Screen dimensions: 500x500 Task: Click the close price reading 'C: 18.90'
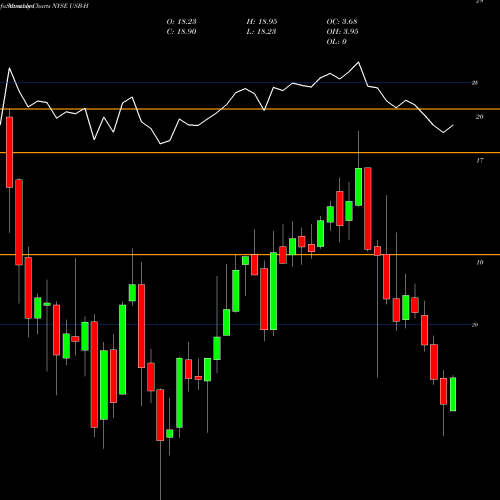click(x=181, y=32)
